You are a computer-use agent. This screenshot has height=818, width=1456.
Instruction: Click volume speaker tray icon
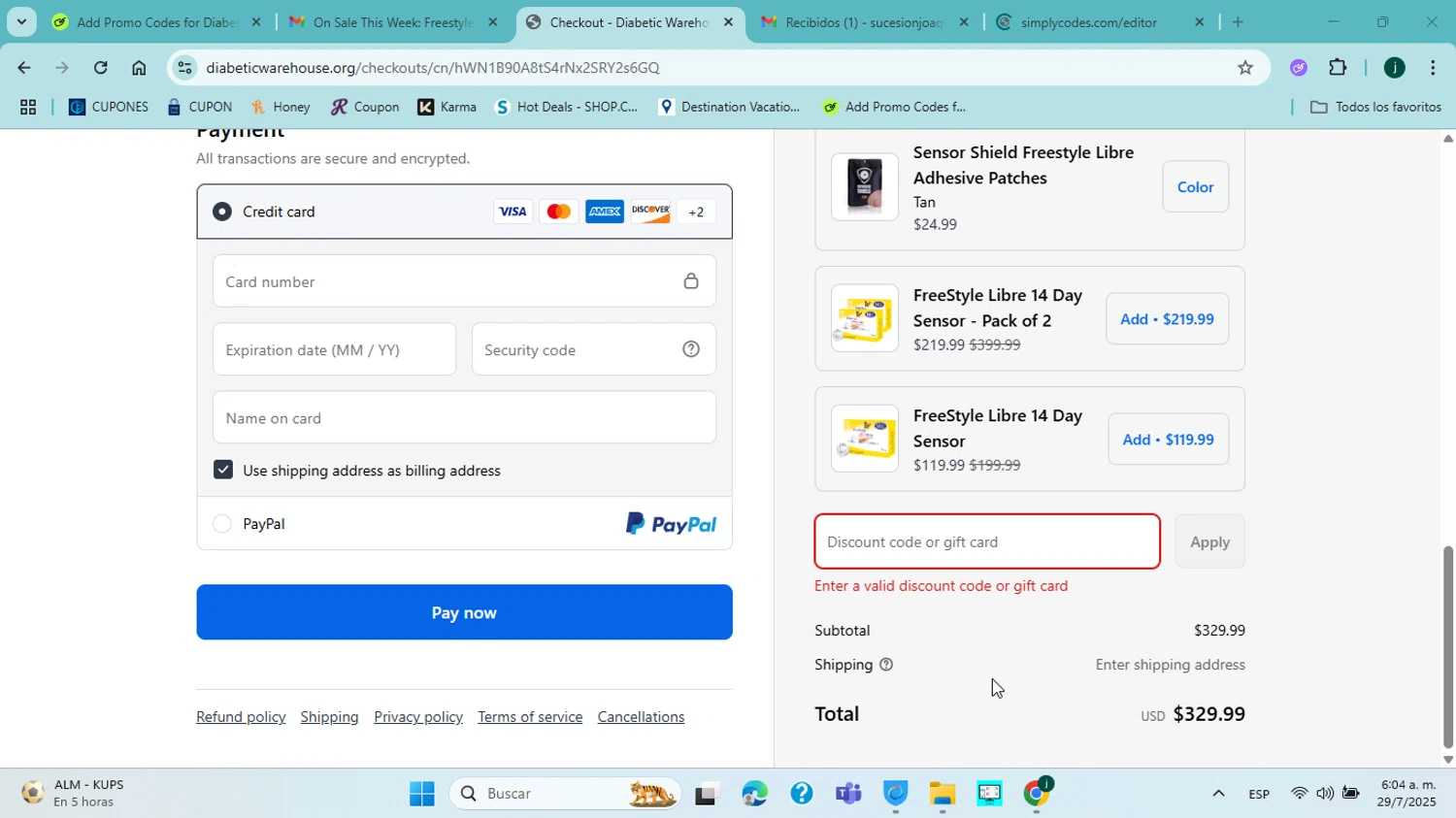tap(1324, 794)
